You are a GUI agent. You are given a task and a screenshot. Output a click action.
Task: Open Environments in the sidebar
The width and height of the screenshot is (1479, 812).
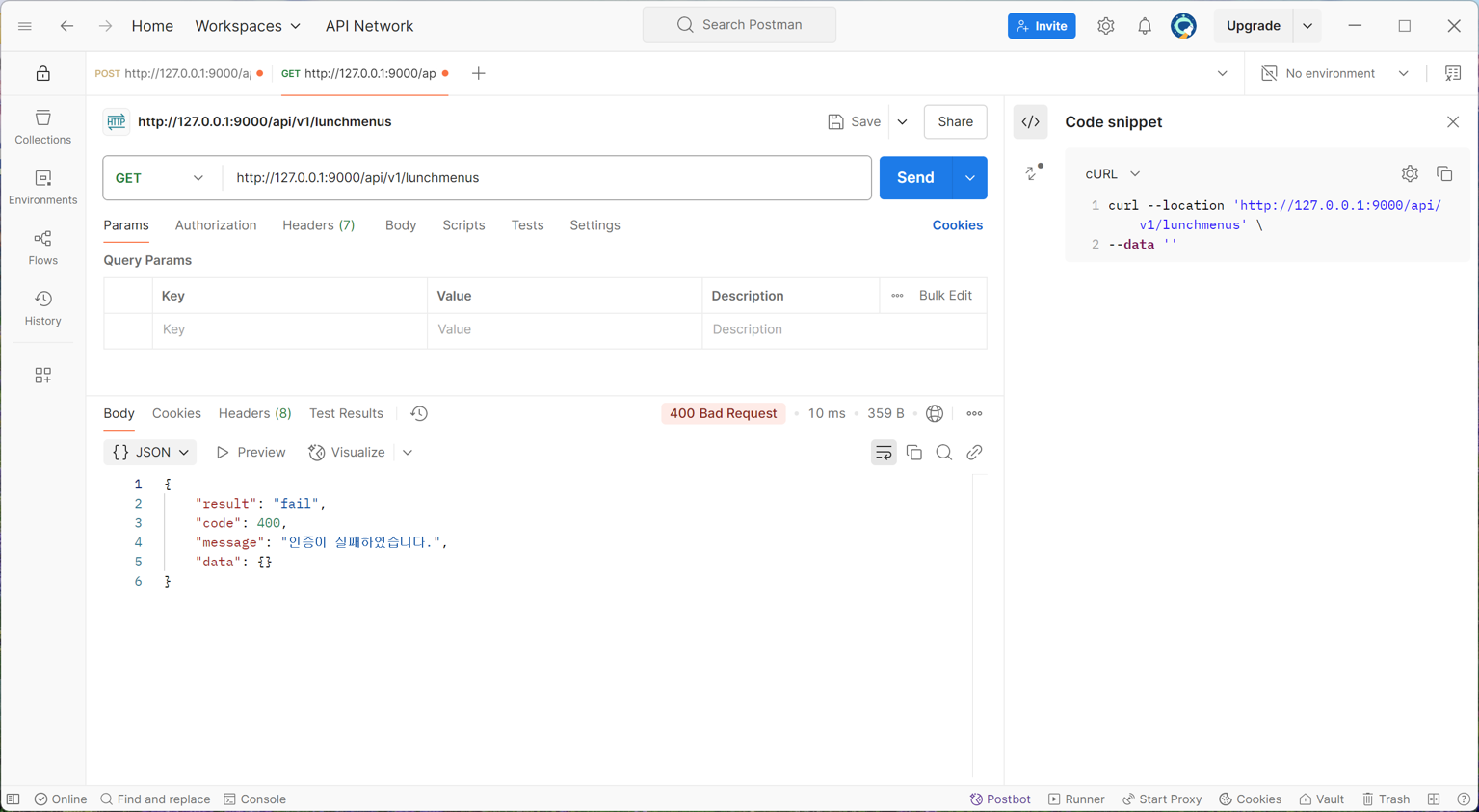43,188
